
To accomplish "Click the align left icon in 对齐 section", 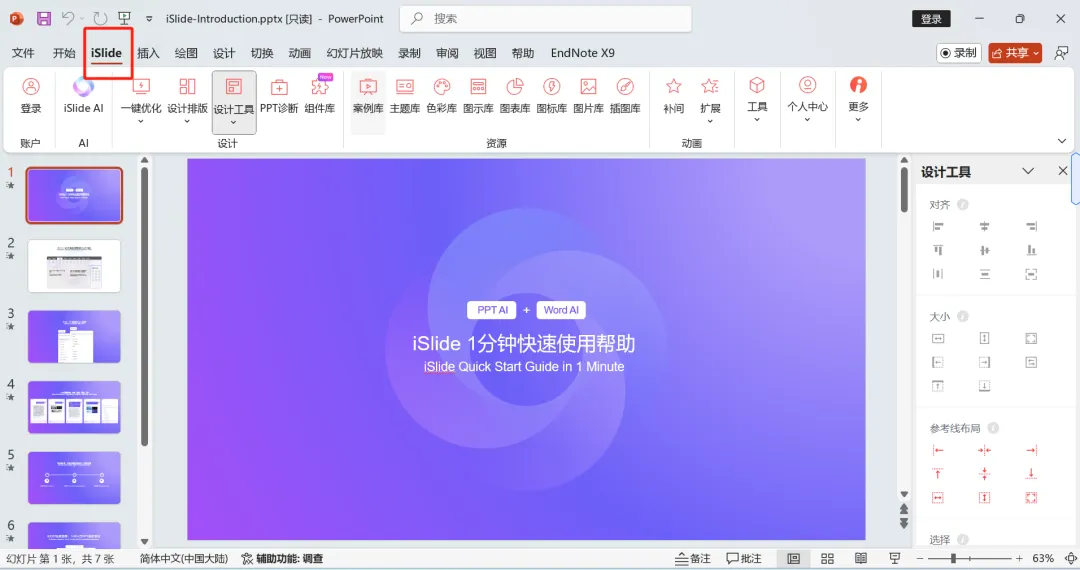I will [x=937, y=226].
